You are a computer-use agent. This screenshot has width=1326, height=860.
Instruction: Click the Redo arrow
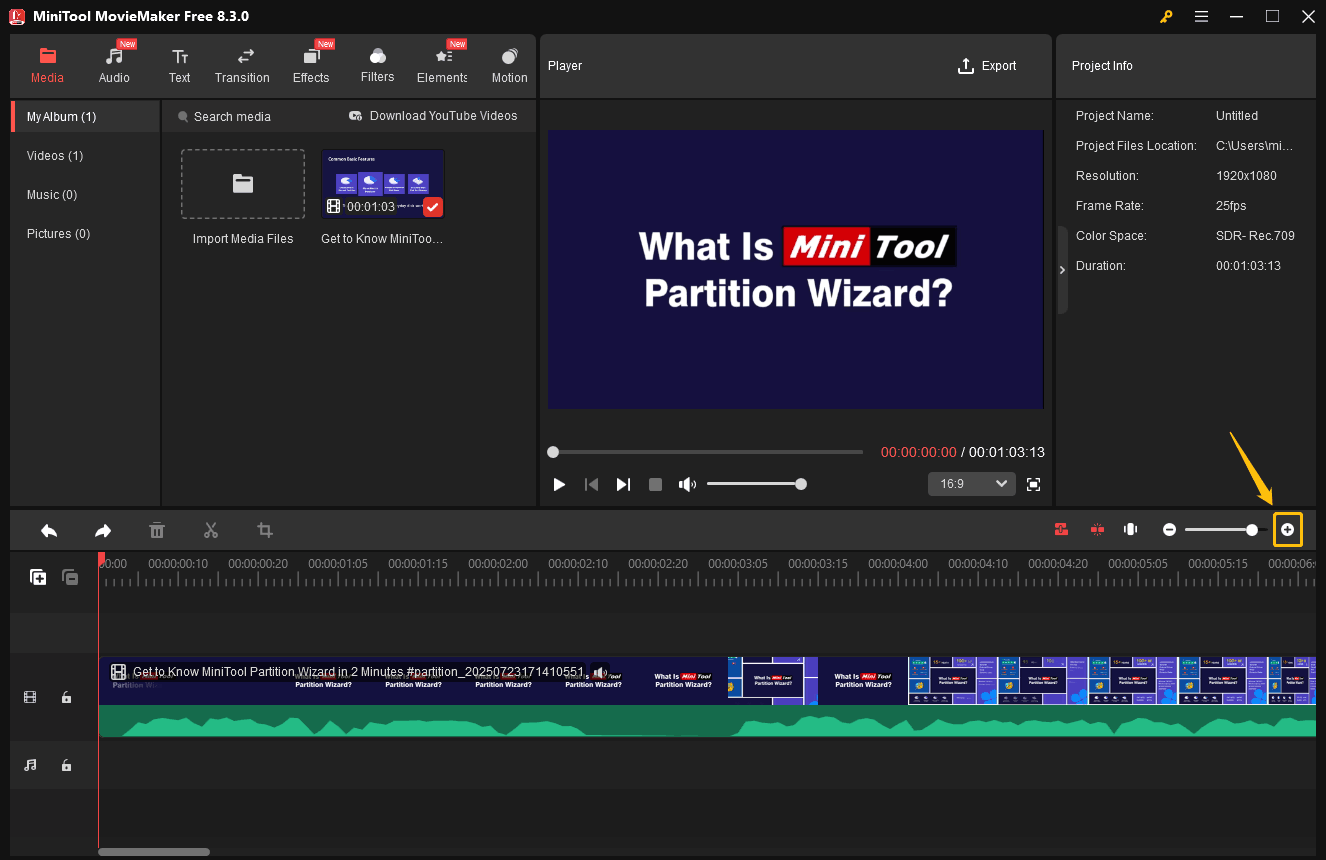click(103, 530)
